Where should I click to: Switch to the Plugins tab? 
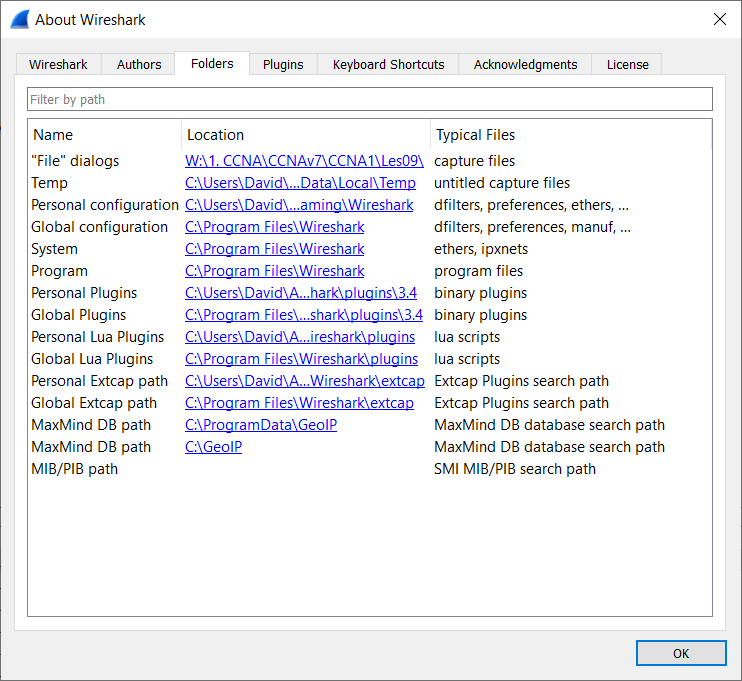(x=283, y=64)
